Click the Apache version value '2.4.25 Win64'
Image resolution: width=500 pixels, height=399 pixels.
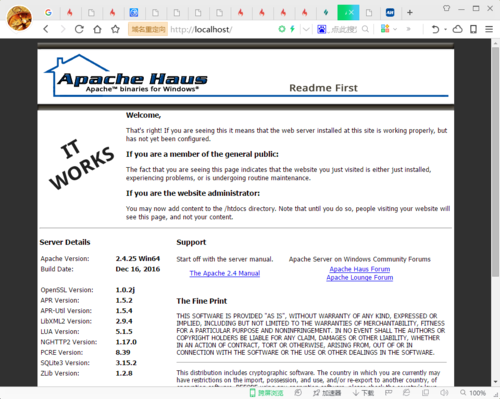pos(138,259)
